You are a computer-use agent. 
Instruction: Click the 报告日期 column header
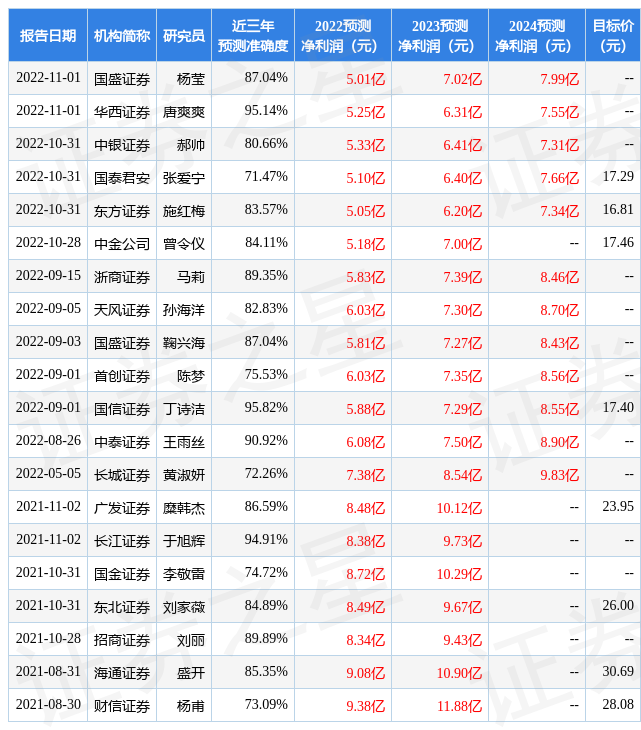tap(48, 35)
